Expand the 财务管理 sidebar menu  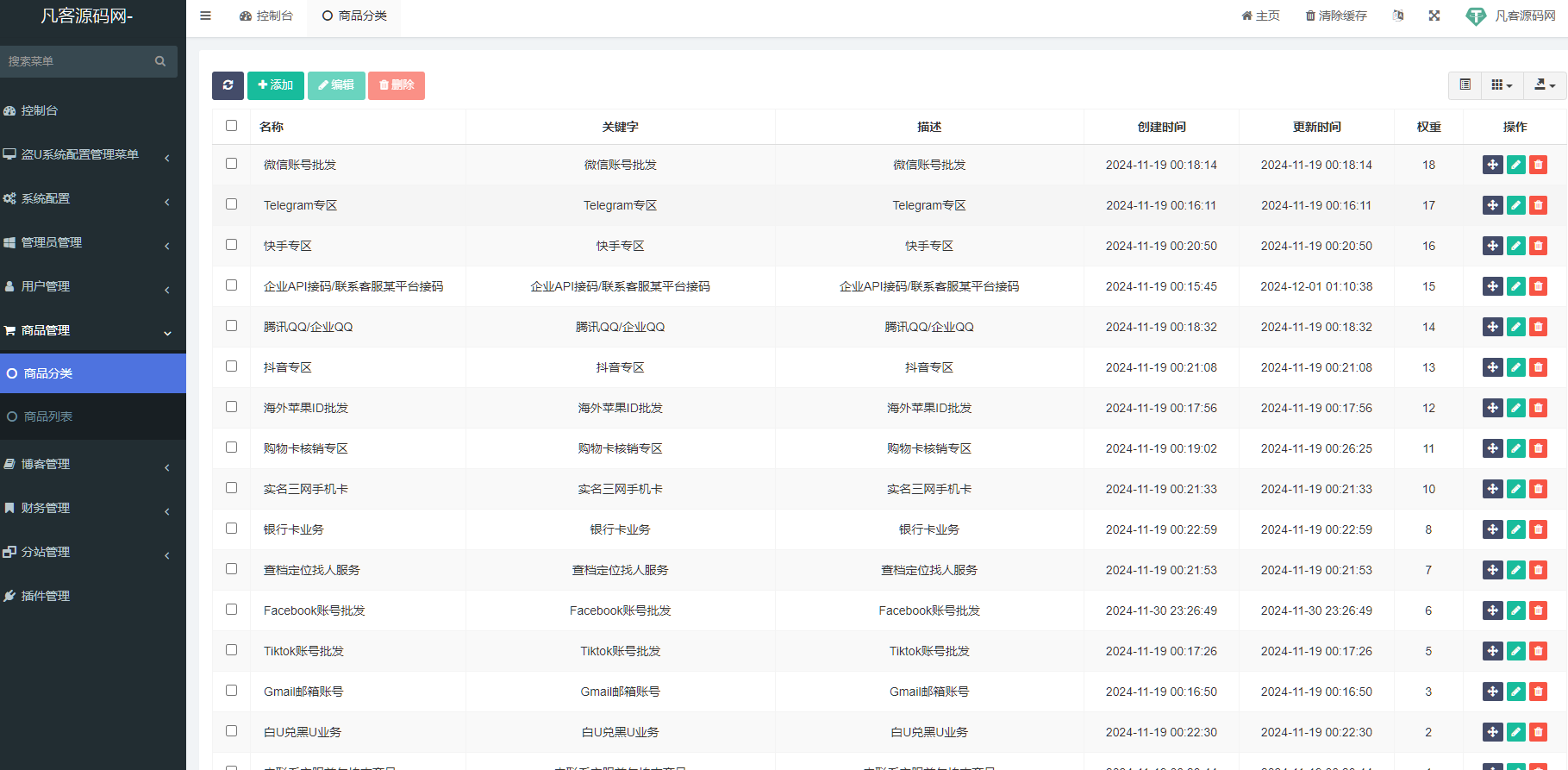point(93,509)
